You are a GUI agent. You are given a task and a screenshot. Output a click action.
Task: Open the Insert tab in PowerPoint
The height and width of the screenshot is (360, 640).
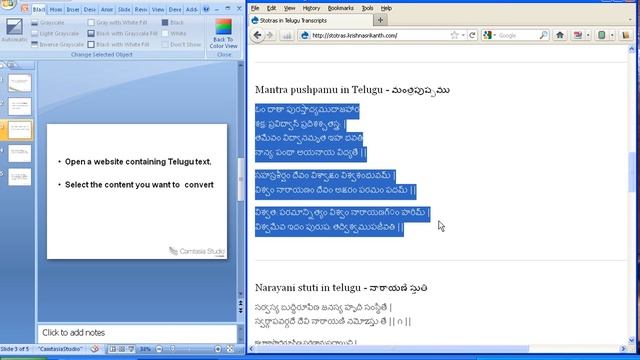point(73,9)
